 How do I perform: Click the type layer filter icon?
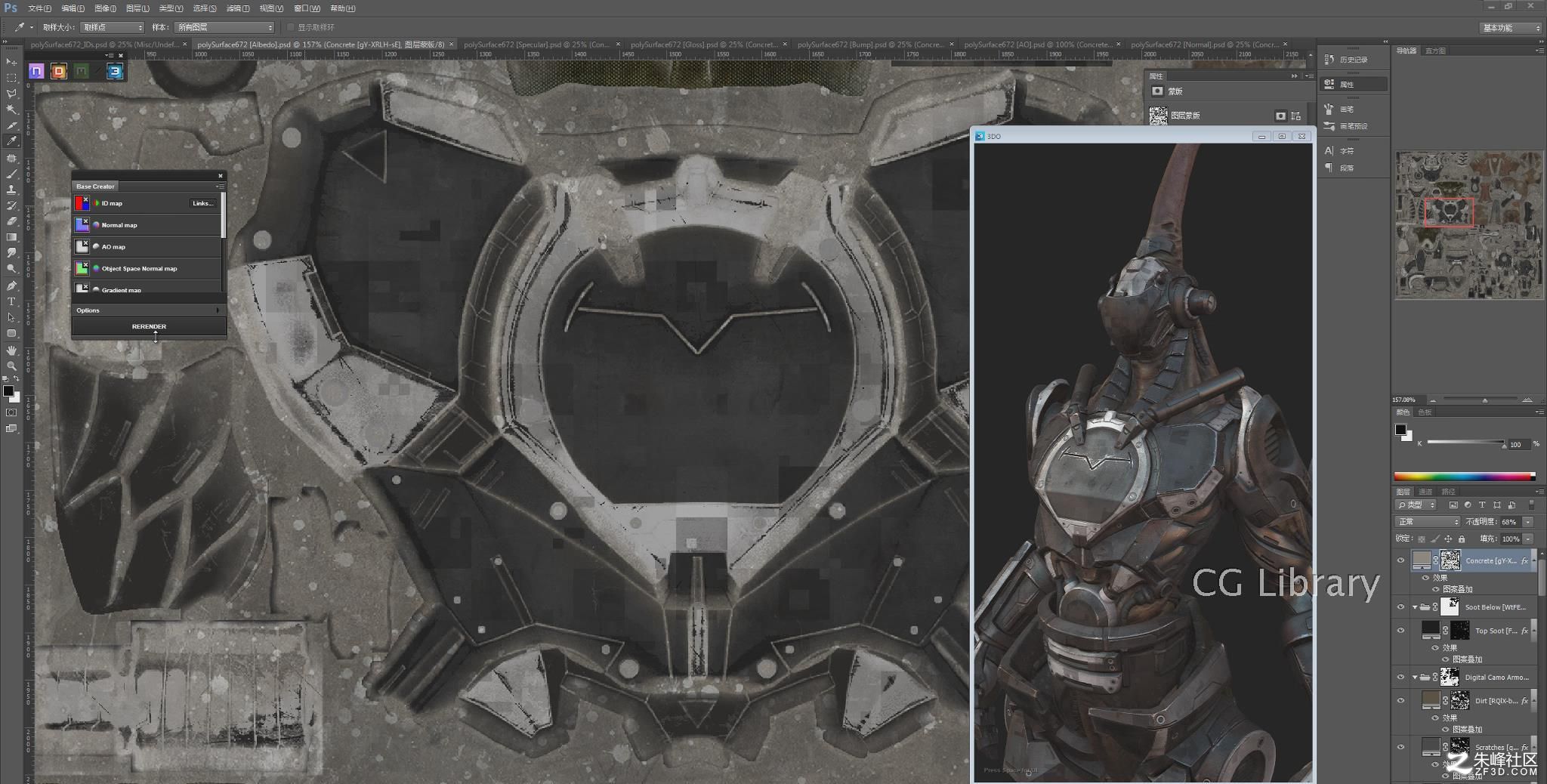(1481, 505)
